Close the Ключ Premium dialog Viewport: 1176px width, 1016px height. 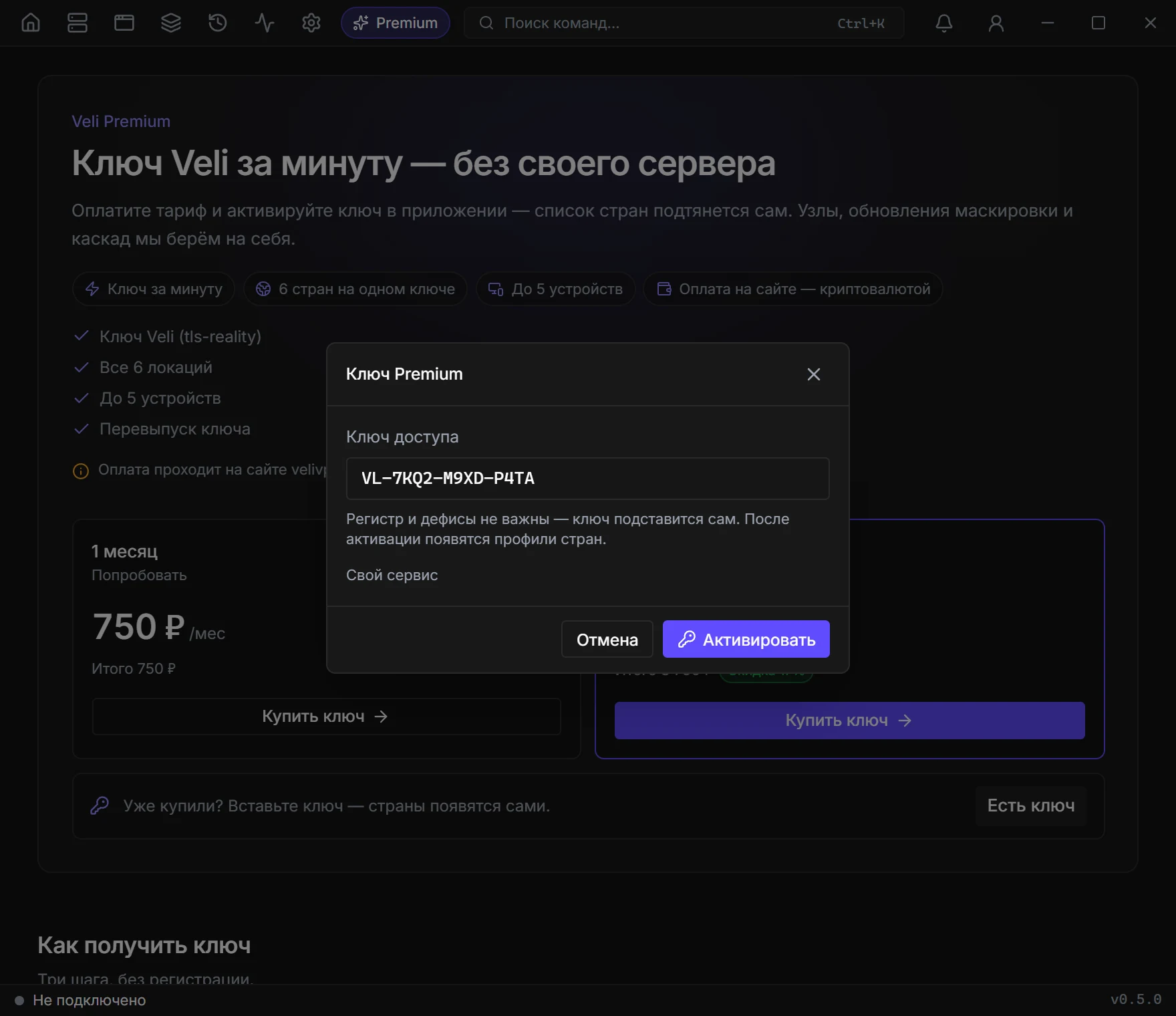[814, 374]
